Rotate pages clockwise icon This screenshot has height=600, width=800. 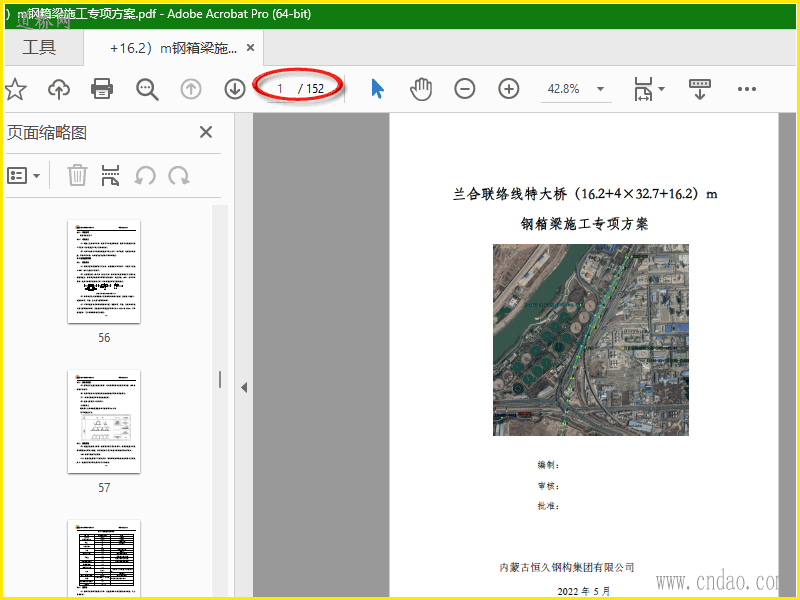click(179, 176)
